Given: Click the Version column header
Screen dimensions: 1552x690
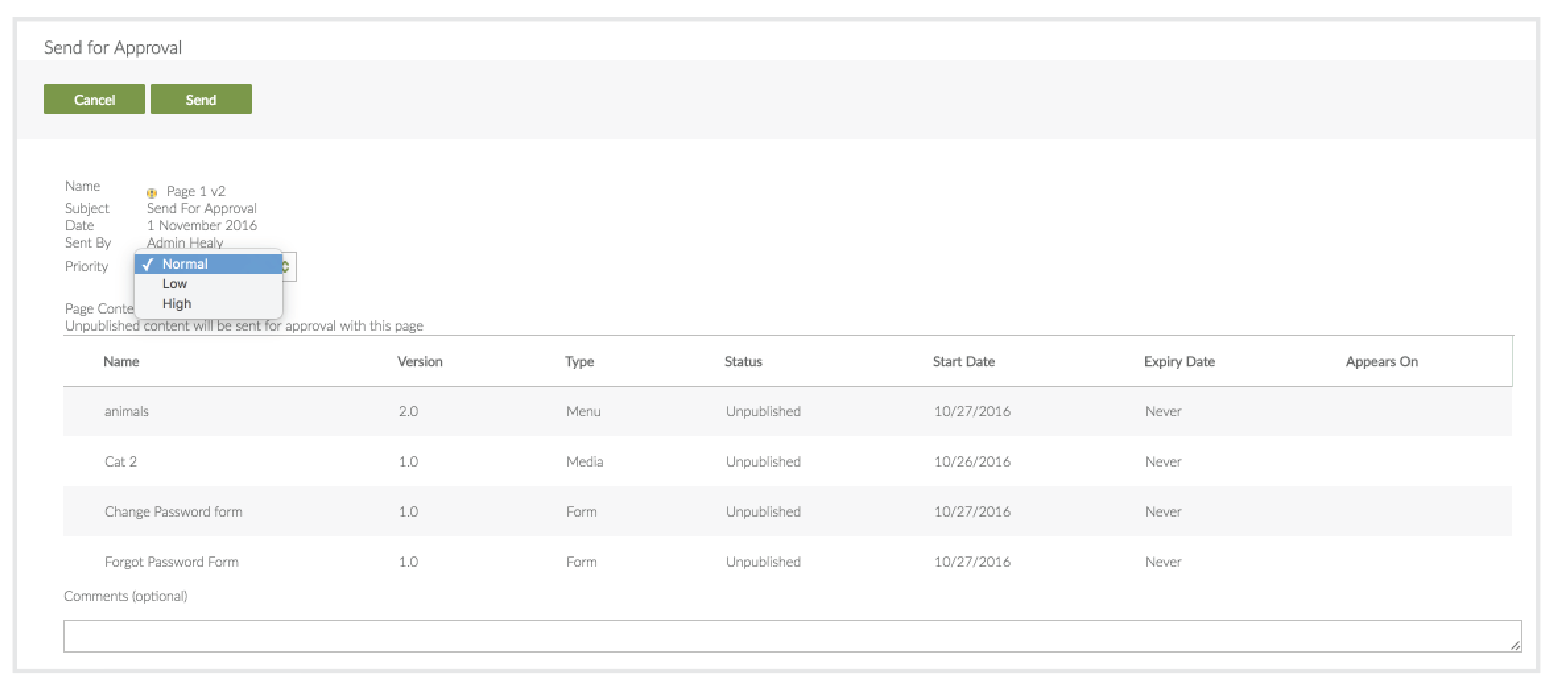Looking at the screenshot, I should pos(420,362).
